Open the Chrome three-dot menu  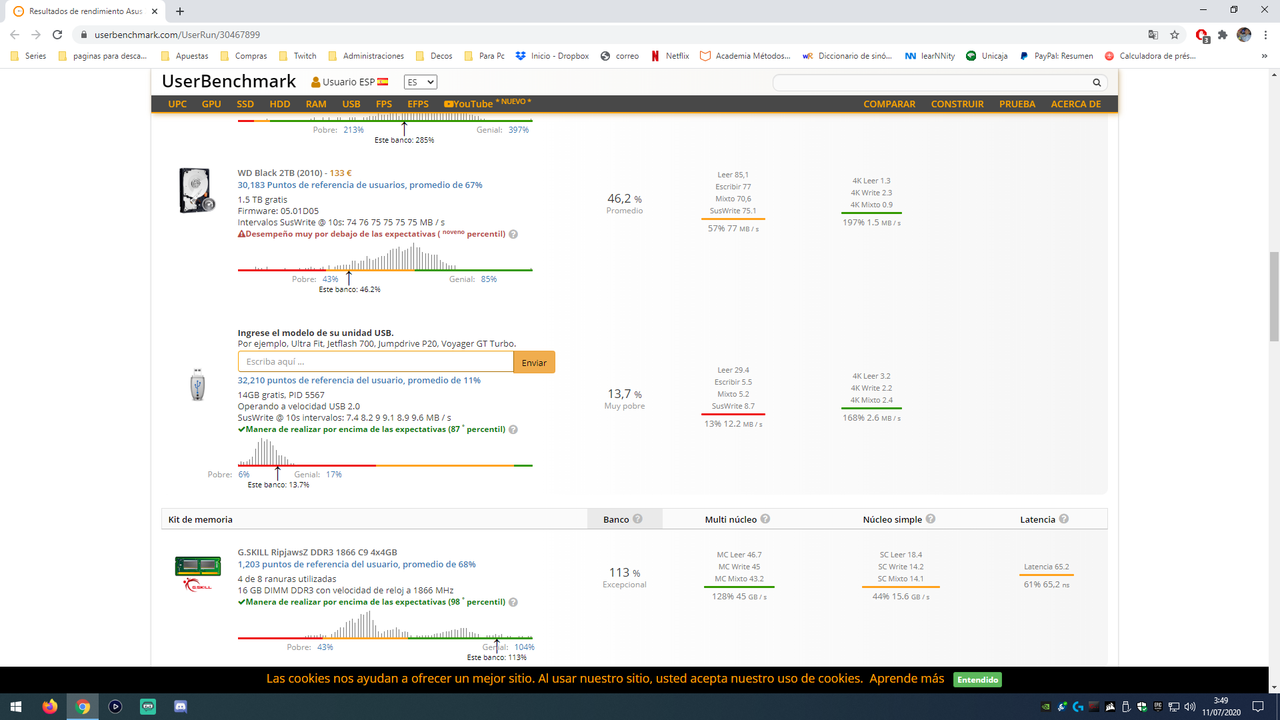tap(1264, 34)
